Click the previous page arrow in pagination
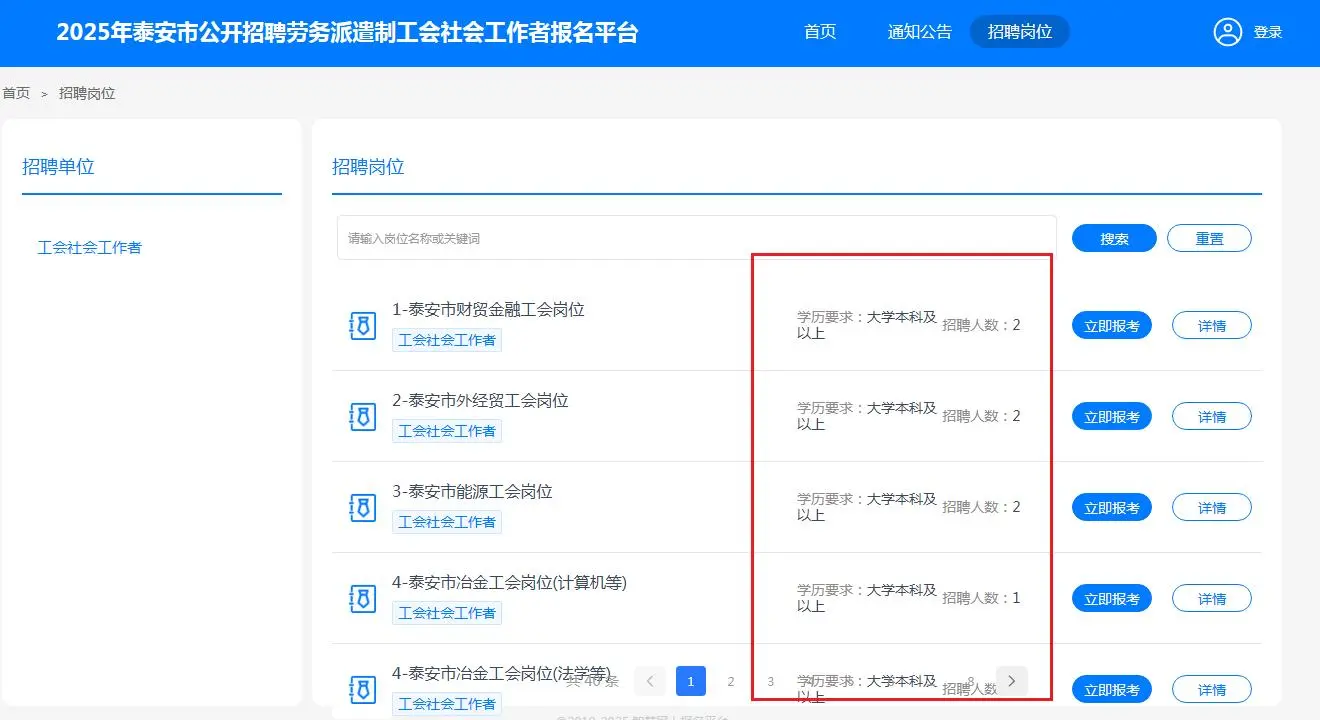The image size is (1320, 720). tap(650, 680)
